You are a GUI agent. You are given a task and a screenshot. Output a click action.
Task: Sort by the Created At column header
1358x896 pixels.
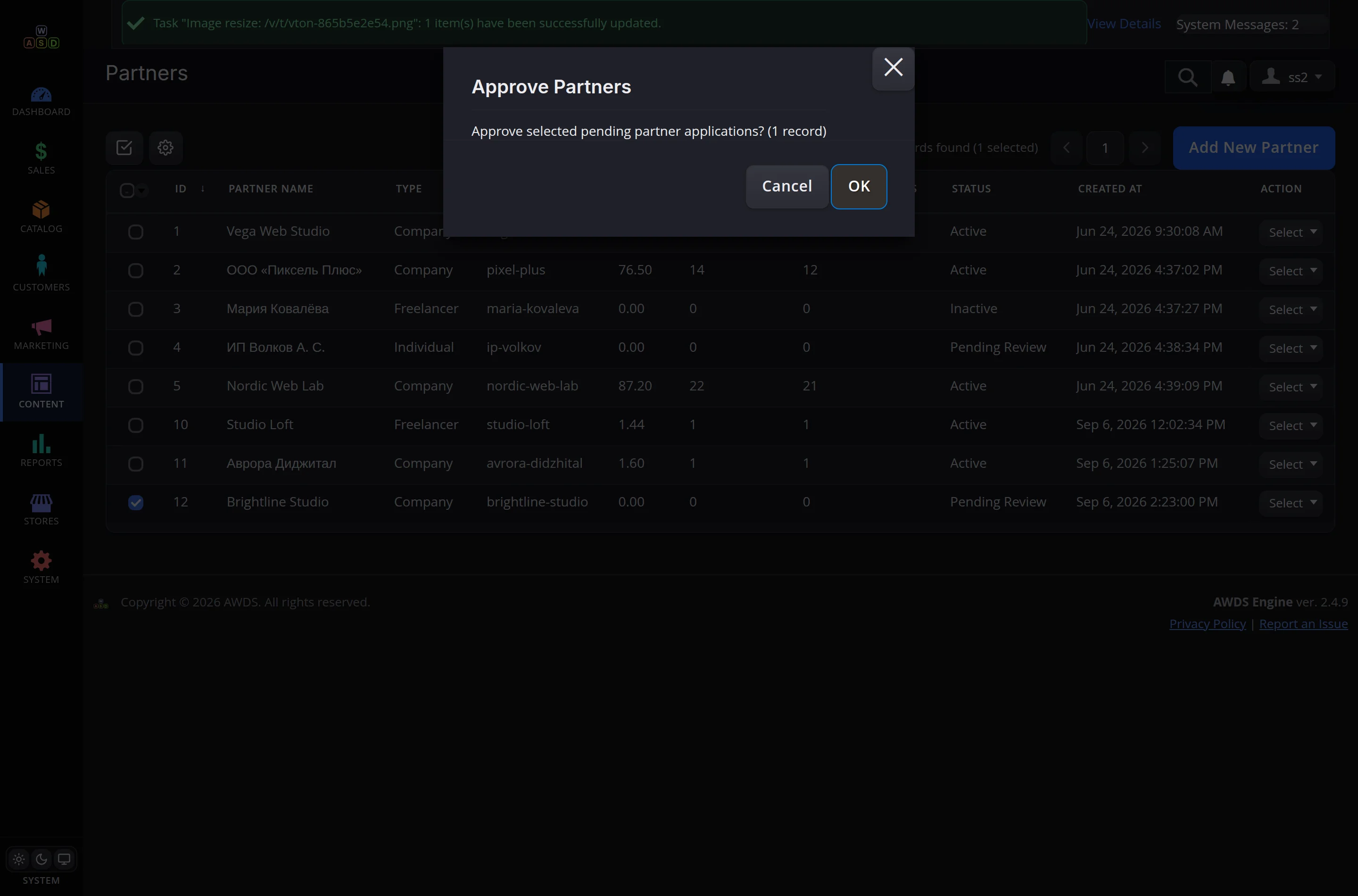point(1110,189)
